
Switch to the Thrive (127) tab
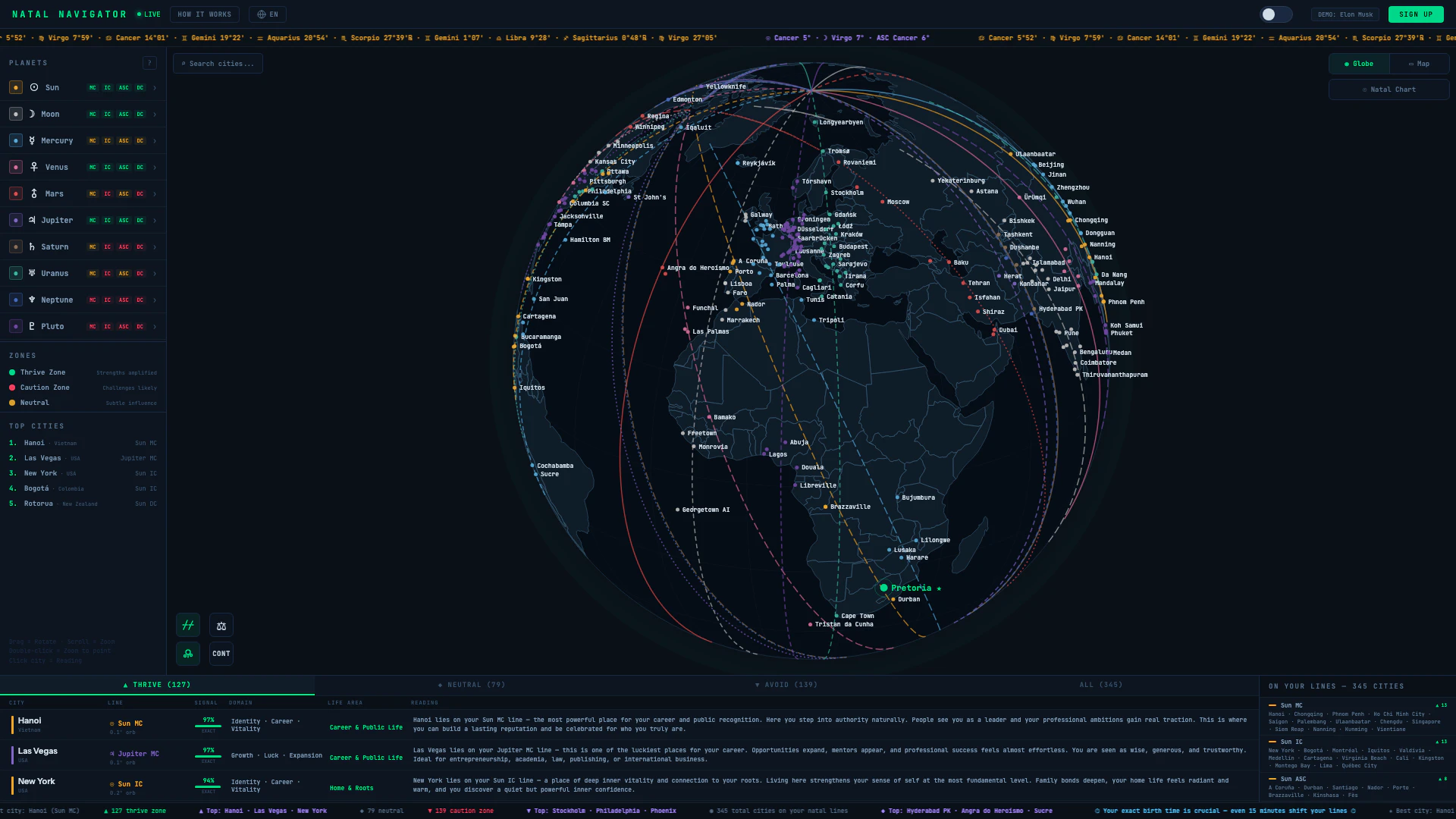tap(157, 685)
